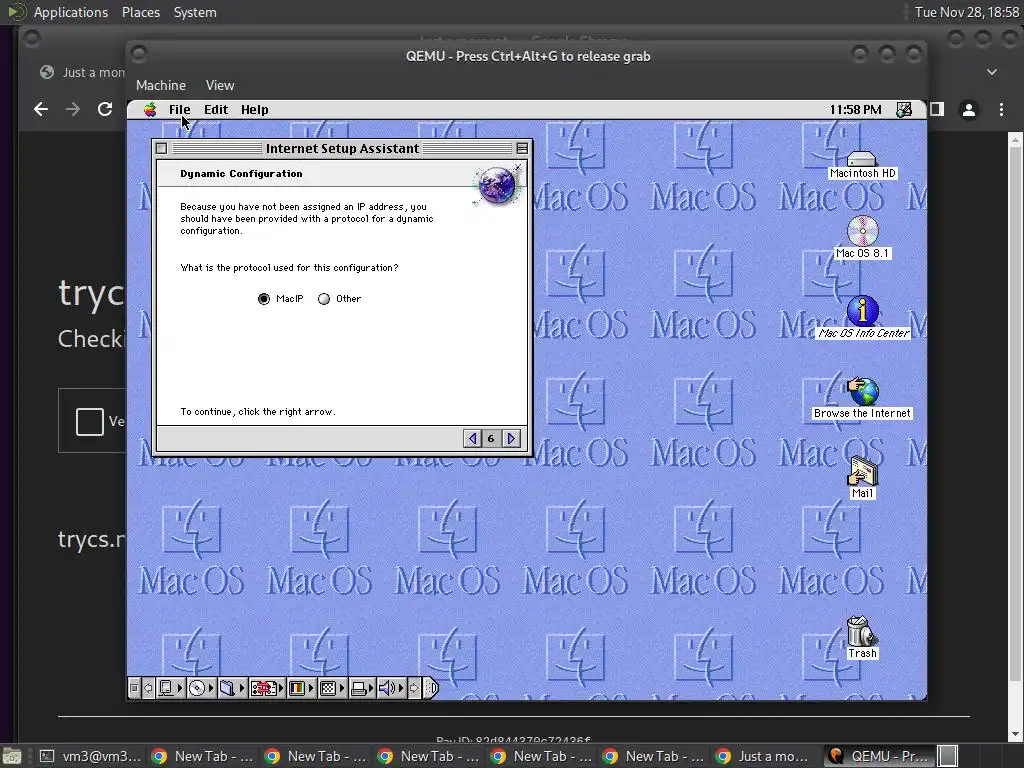Viewport: 1024px width, 768px height.
Task: Click the Internet Setup Assistant title bar
Action: (x=342, y=149)
